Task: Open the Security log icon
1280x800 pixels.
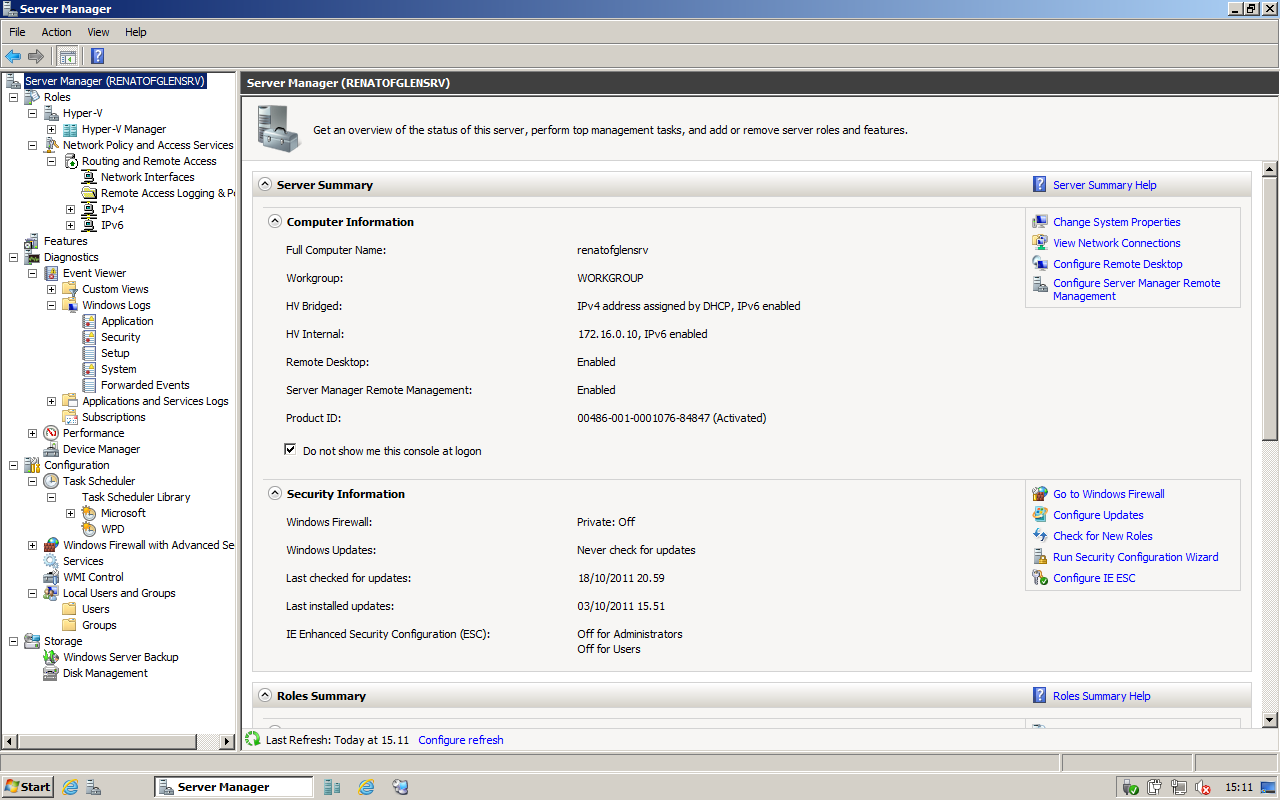Action: (89, 337)
